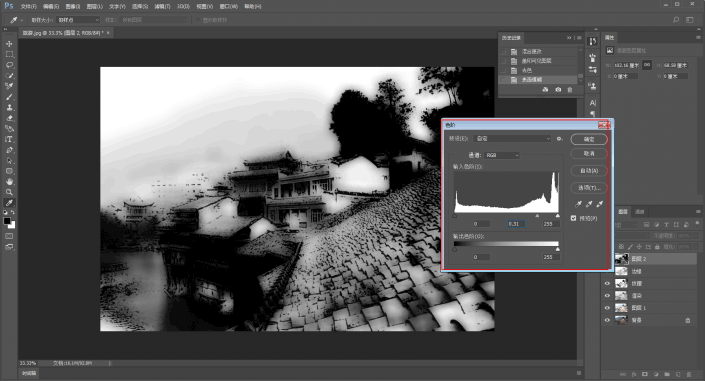Open the 文件(F) menu
705x381 pixels.
point(28,6)
